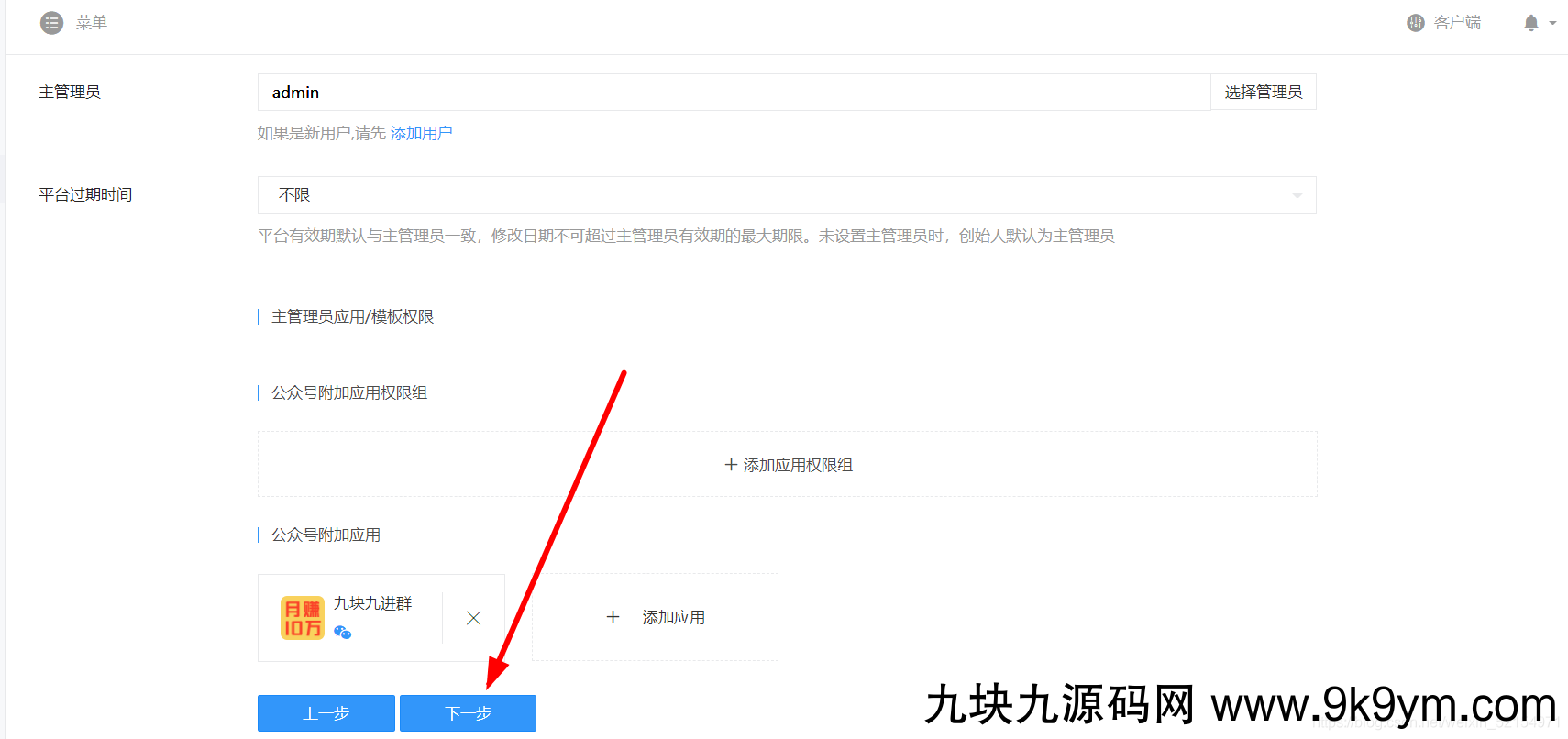Click the 九块九进群 orange app logo
The width and height of the screenshot is (1568, 739).
click(x=302, y=618)
